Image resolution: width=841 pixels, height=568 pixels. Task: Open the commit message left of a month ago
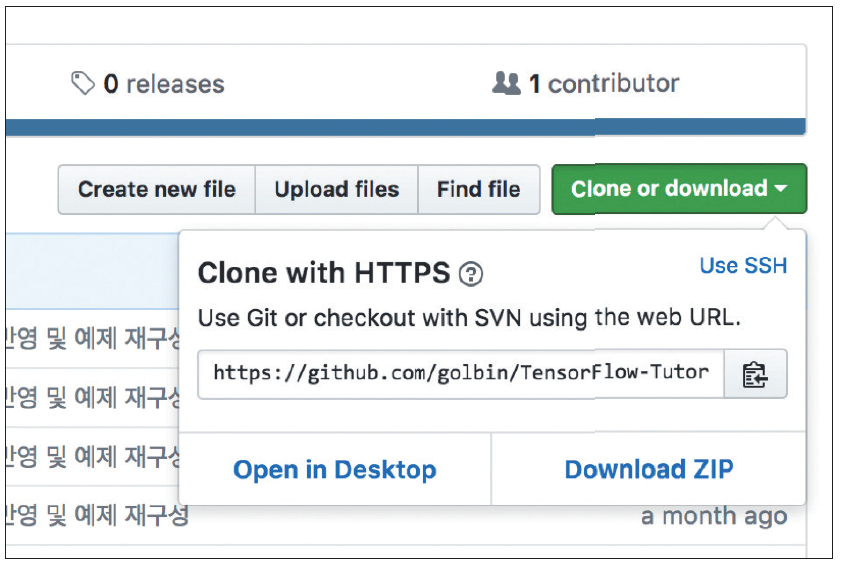point(97,515)
